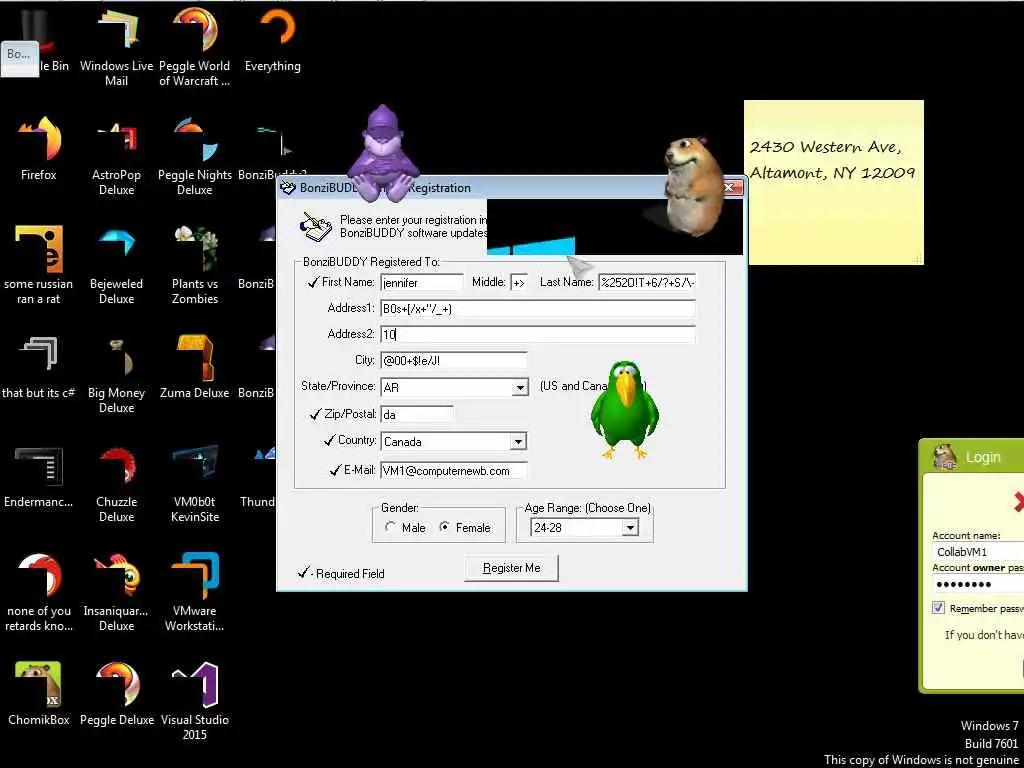Launch Firefox from the desktop
This screenshot has width=1024, height=768.
pyautogui.click(x=39, y=149)
